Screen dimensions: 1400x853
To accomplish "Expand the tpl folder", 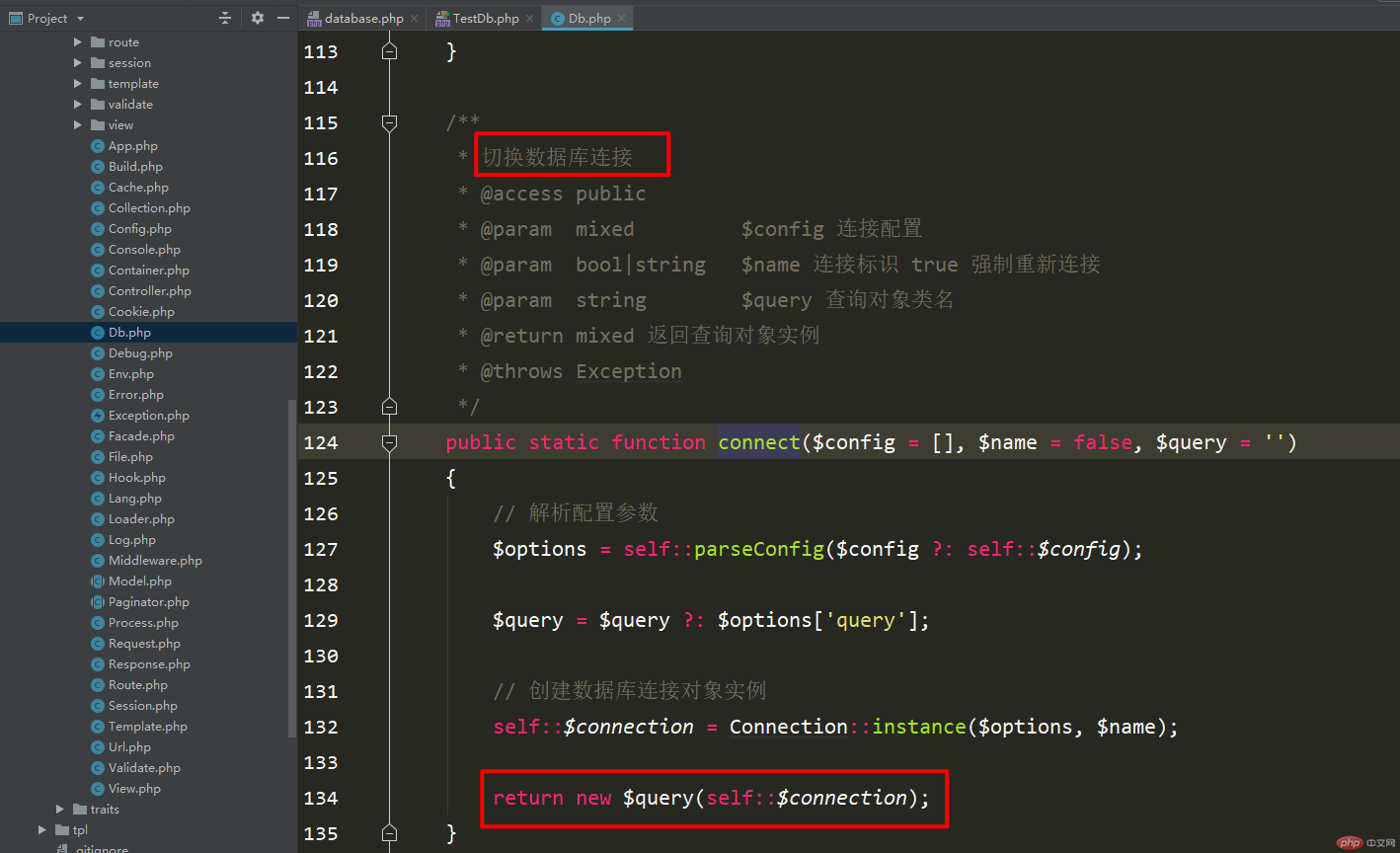I will [x=42, y=830].
